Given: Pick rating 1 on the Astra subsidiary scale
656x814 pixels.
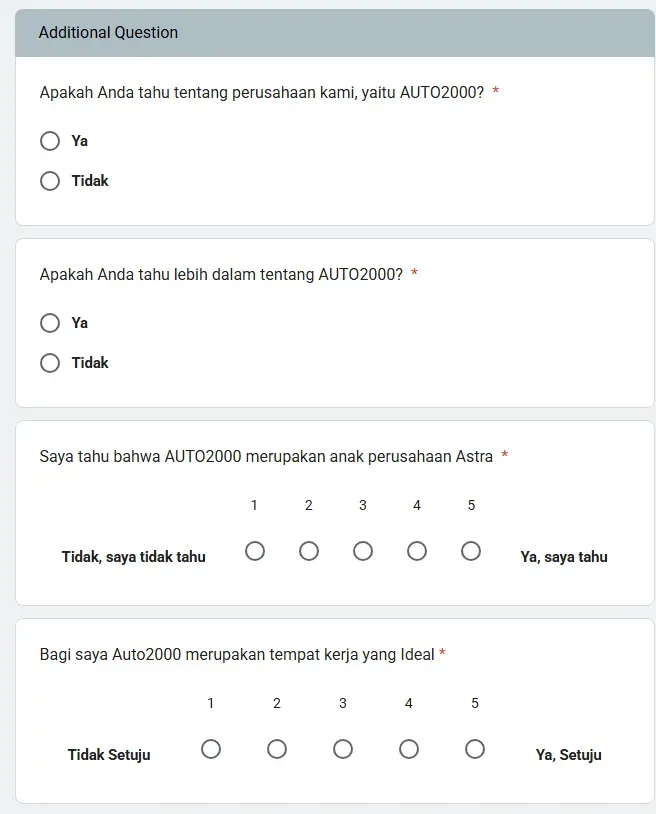Looking at the screenshot, I should [x=255, y=551].
